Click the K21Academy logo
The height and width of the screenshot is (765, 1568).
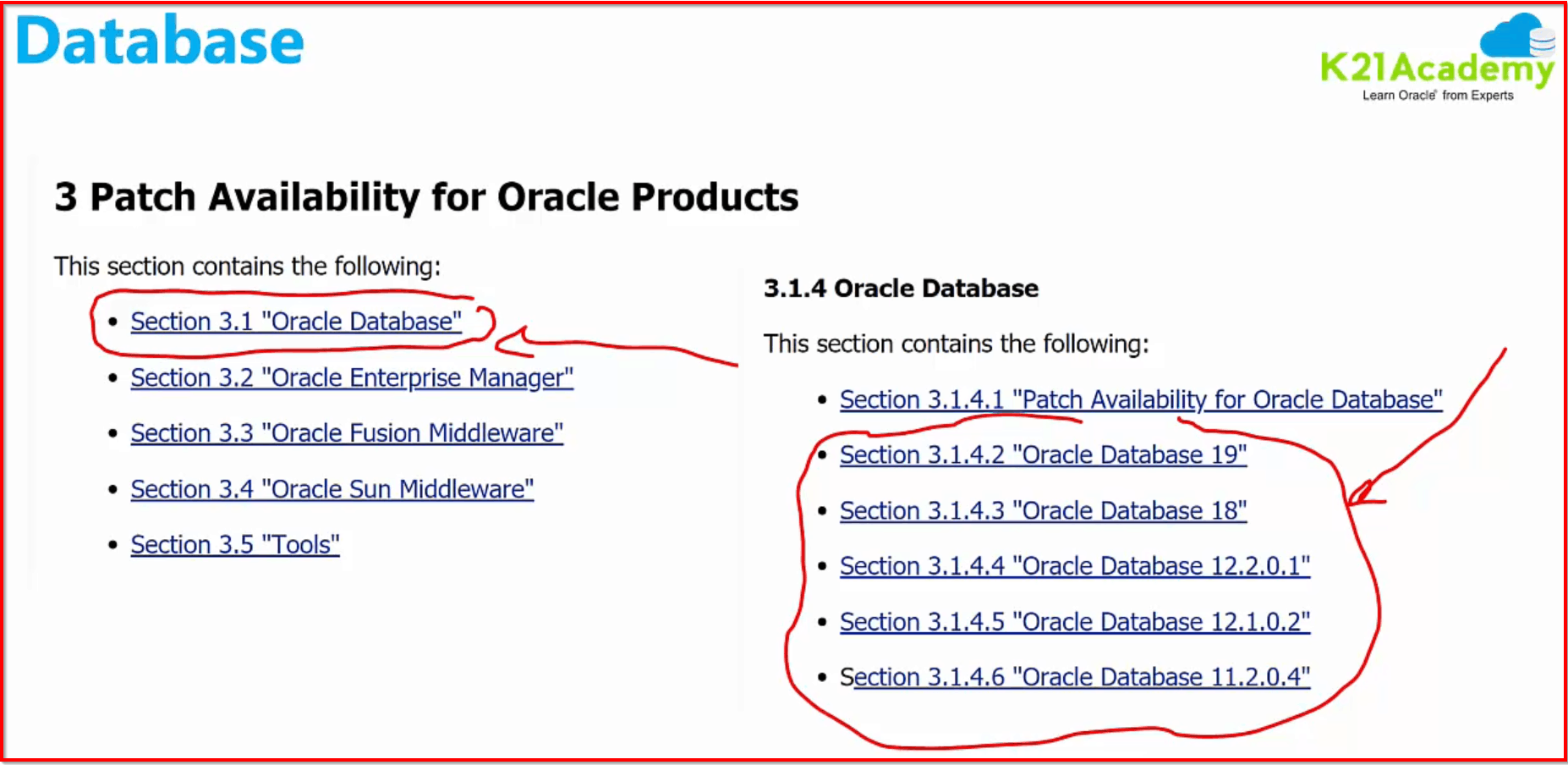(1438, 58)
